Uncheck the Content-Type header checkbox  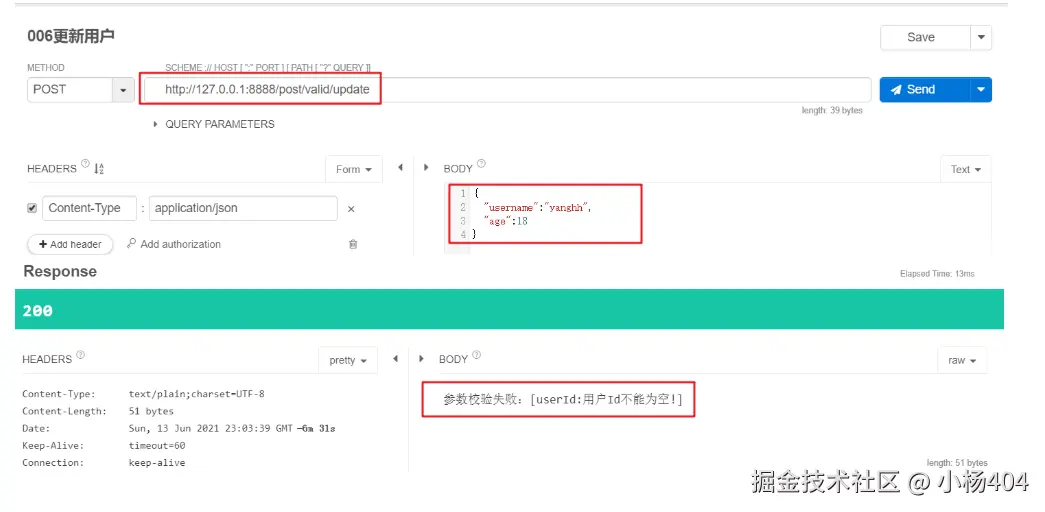click(32, 208)
